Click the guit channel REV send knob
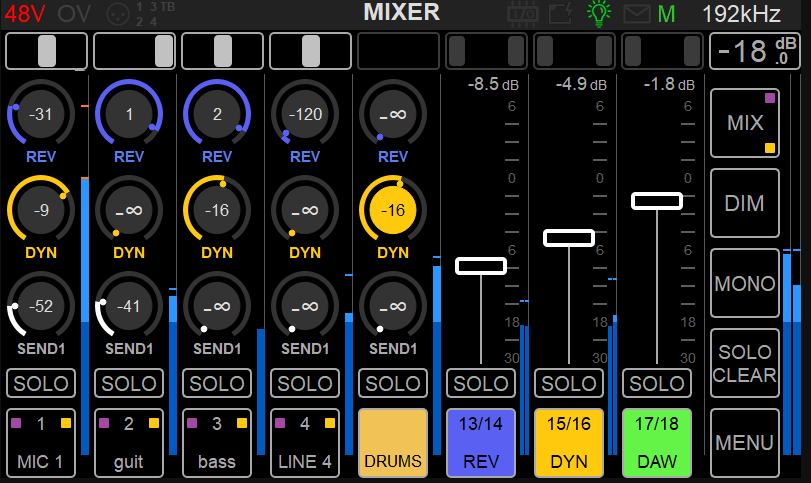811x483 pixels. [129, 115]
